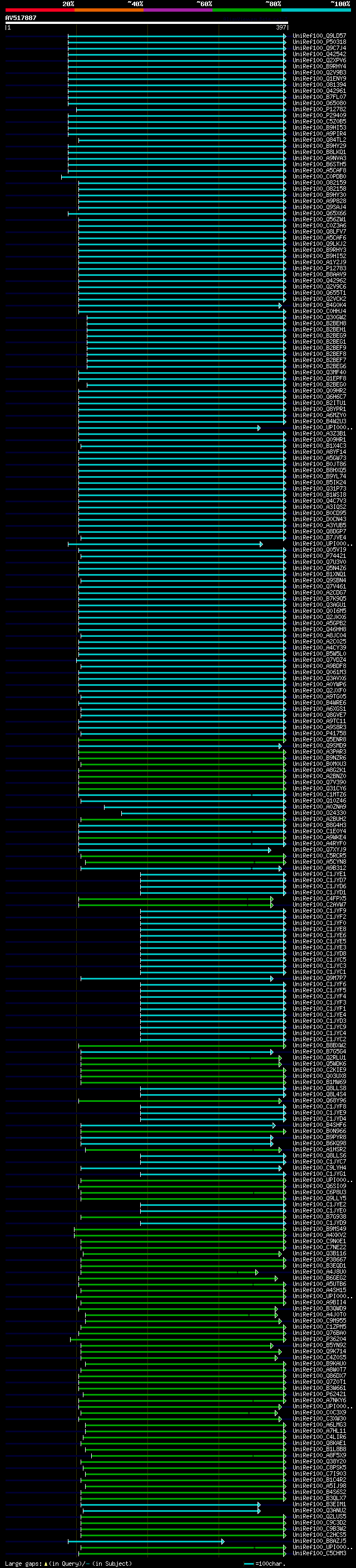Select the UniRef100_C1MTZ6 label
Screen dimensions: 356x1568
click(319, 794)
